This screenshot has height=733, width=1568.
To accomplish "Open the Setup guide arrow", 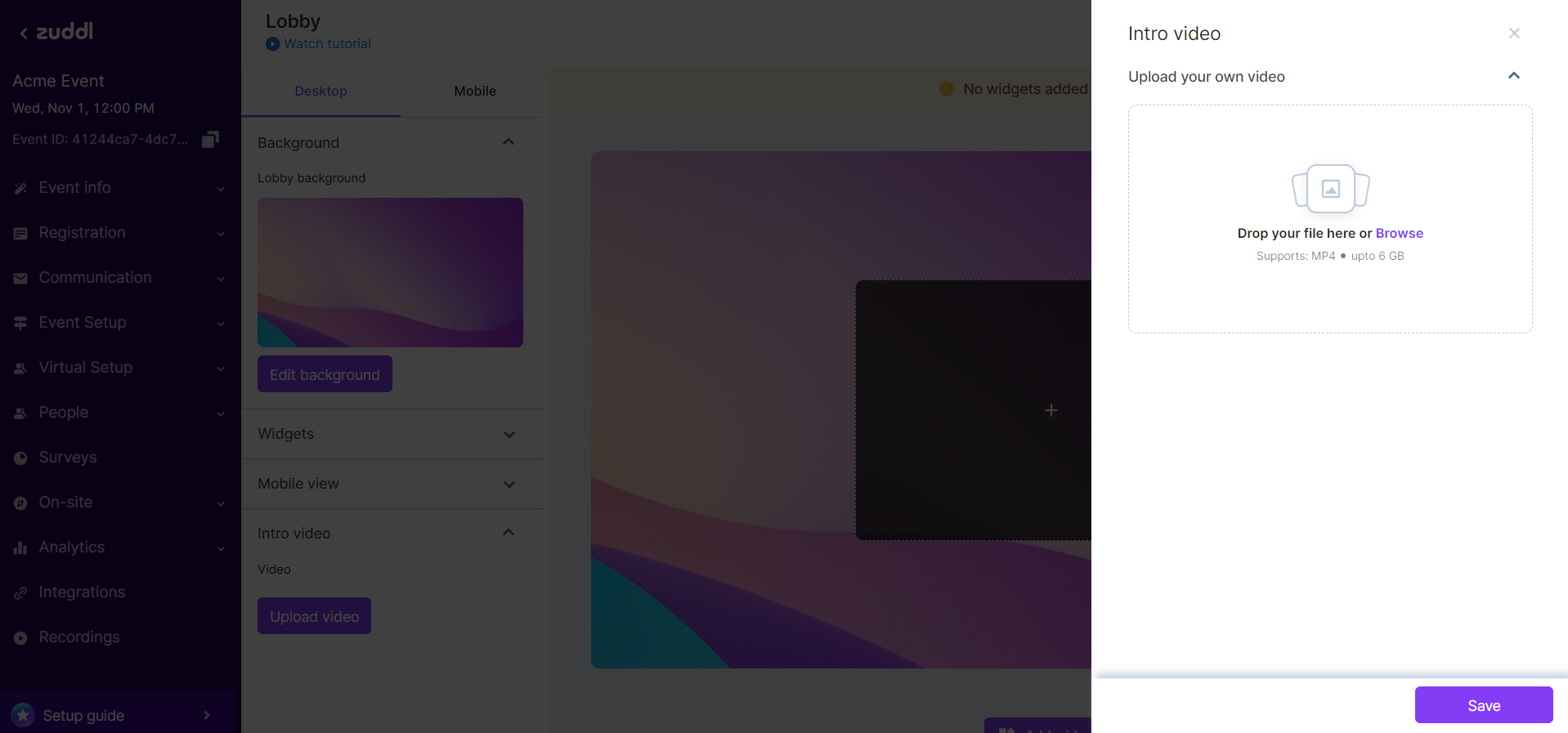I will (207, 715).
